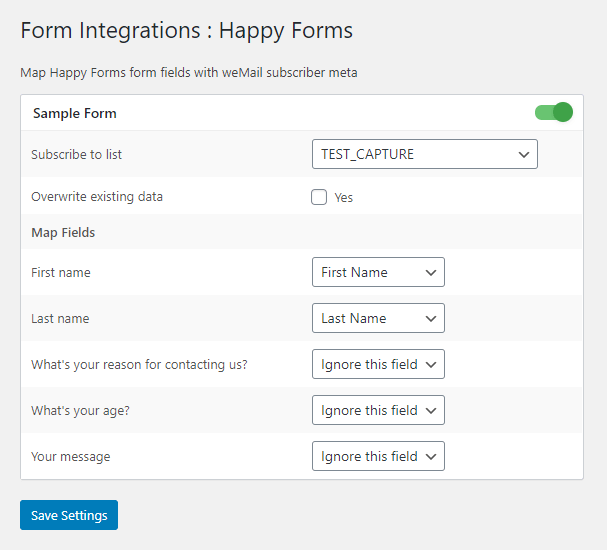This screenshot has height=550, width=607.
Task: Click the Subscribe to list label
Action: coord(76,154)
